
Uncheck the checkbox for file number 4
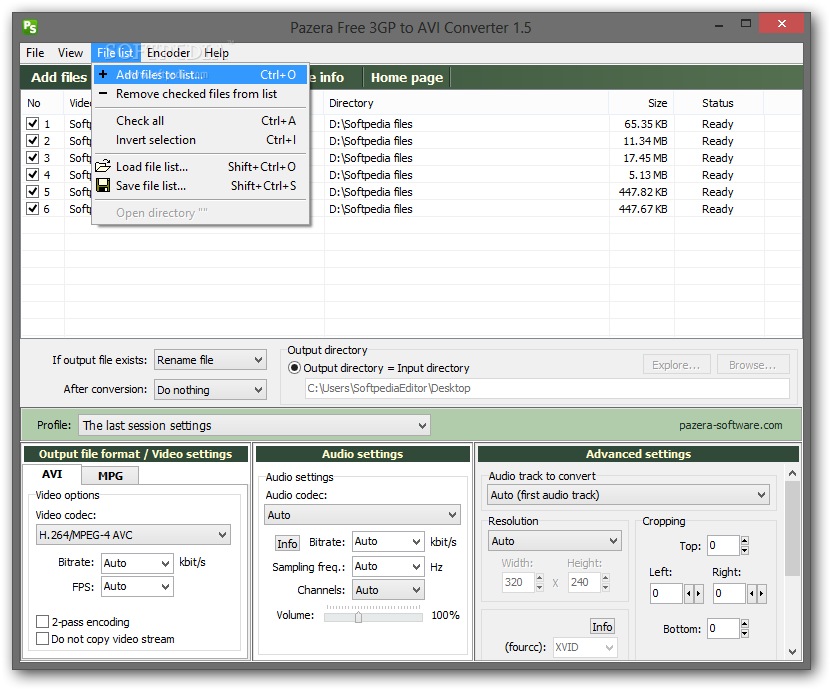coord(32,174)
